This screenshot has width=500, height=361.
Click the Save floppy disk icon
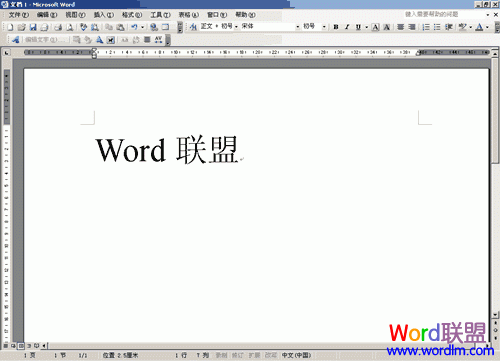33,27
